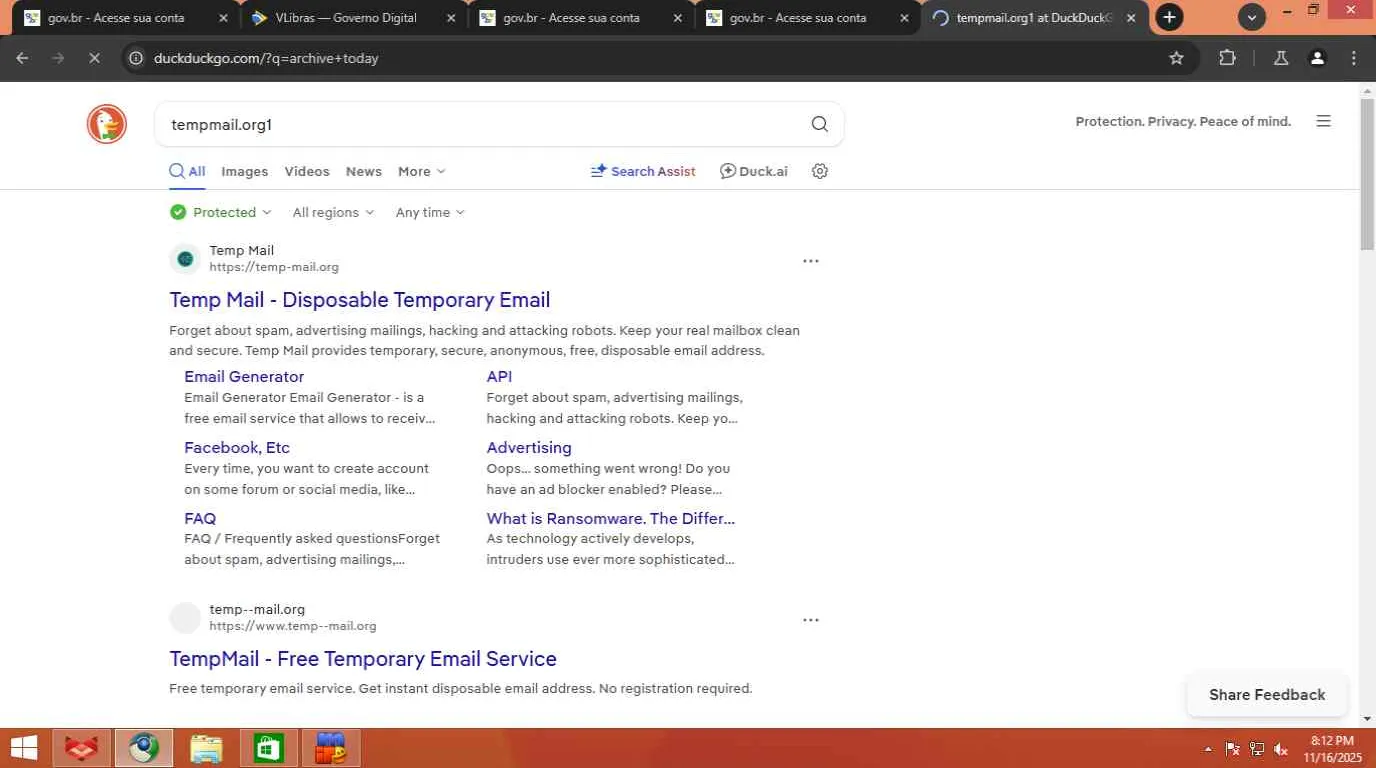Click the scrollbar down arrow
This screenshot has height=768, width=1376.
(x=1367, y=718)
